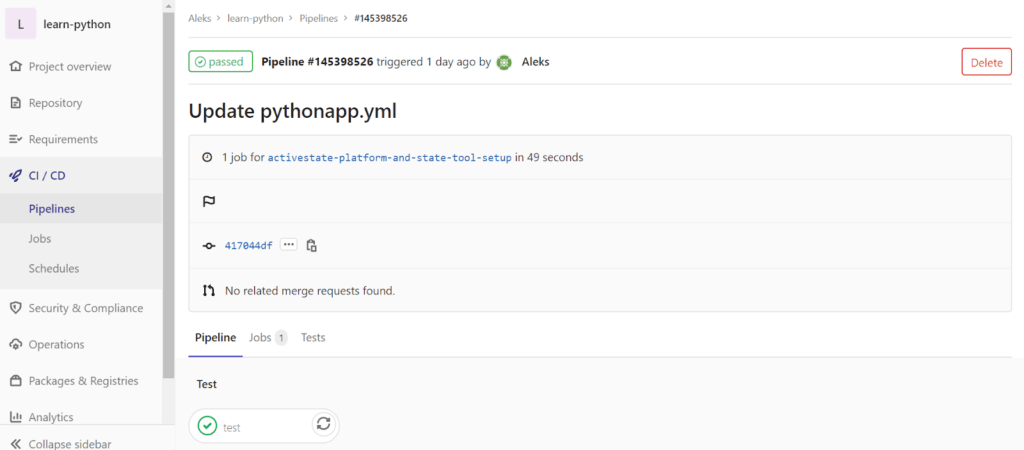This screenshot has width=1024, height=450.
Task: Click the CI / CD rocket icon
Action: click(15, 175)
